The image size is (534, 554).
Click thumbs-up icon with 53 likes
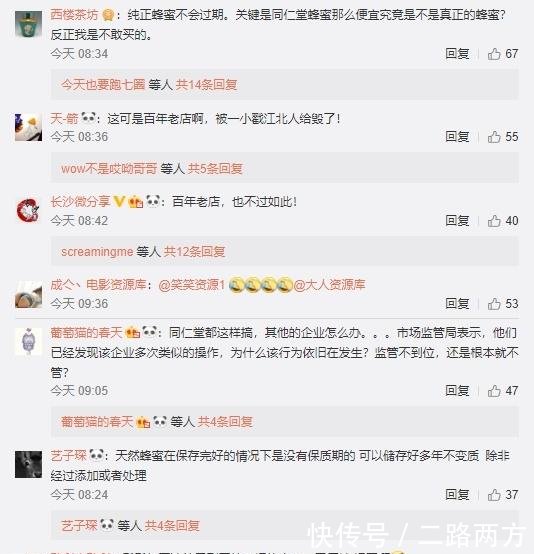tap(494, 304)
